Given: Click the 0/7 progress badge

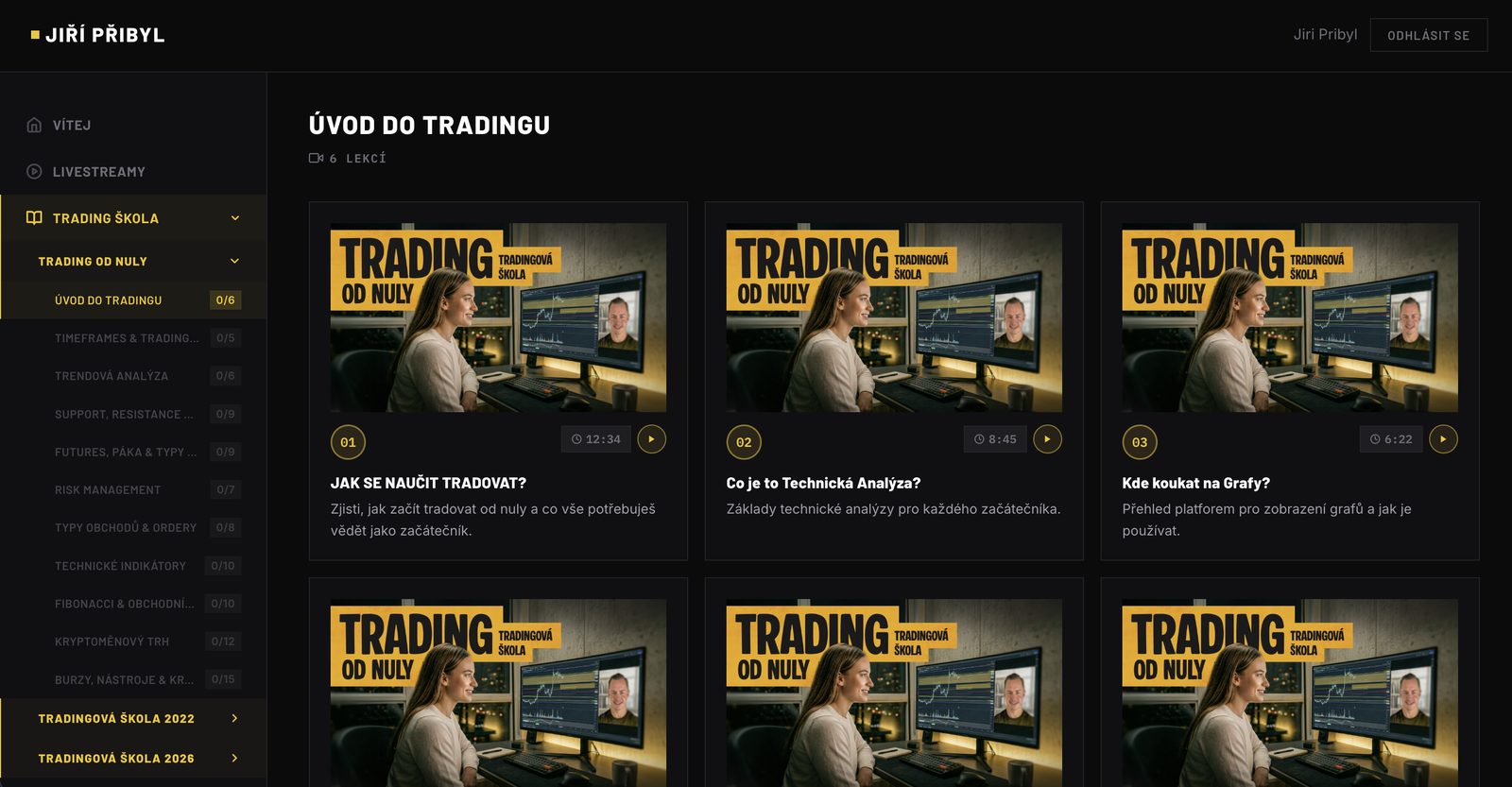Looking at the screenshot, I should click(225, 489).
